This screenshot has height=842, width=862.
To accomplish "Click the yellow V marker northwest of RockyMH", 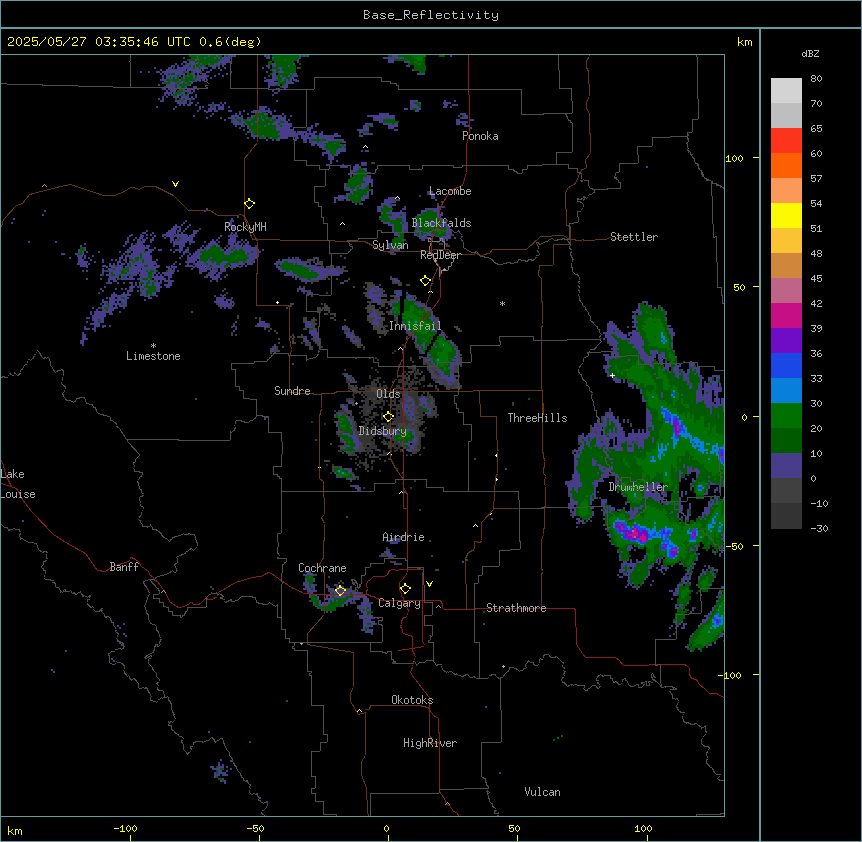I will point(175,184).
